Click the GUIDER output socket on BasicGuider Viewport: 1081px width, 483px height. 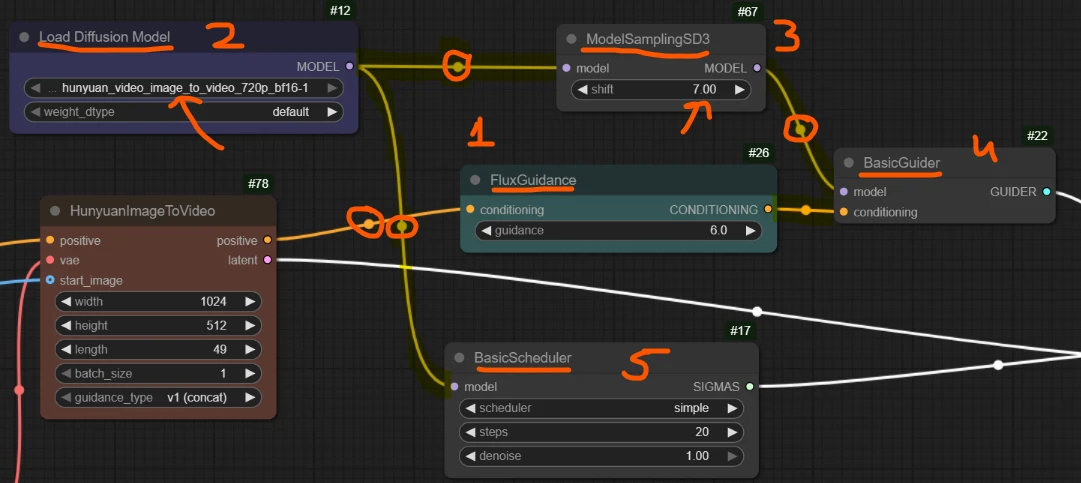pos(1046,191)
